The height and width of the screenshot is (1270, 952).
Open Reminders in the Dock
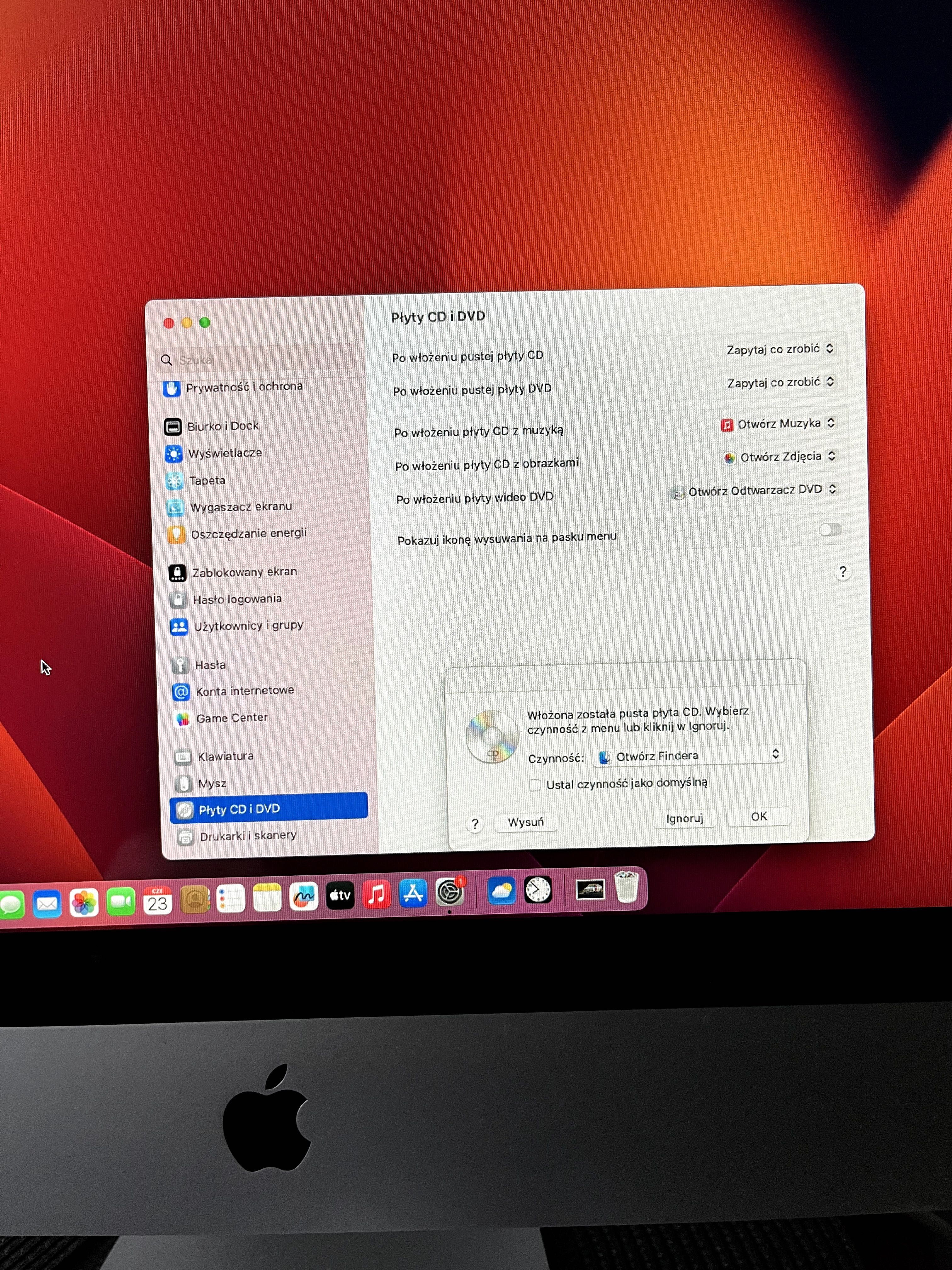[231, 898]
